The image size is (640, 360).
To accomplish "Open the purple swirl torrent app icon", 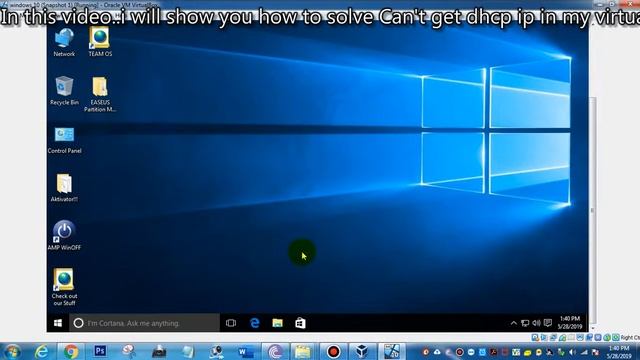I will [x=275, y=351].
